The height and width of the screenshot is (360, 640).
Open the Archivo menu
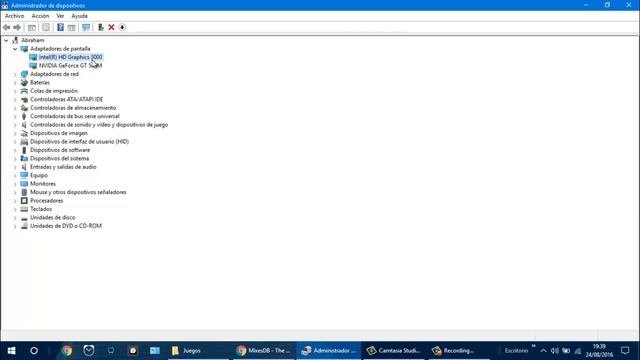coord(14,16)
